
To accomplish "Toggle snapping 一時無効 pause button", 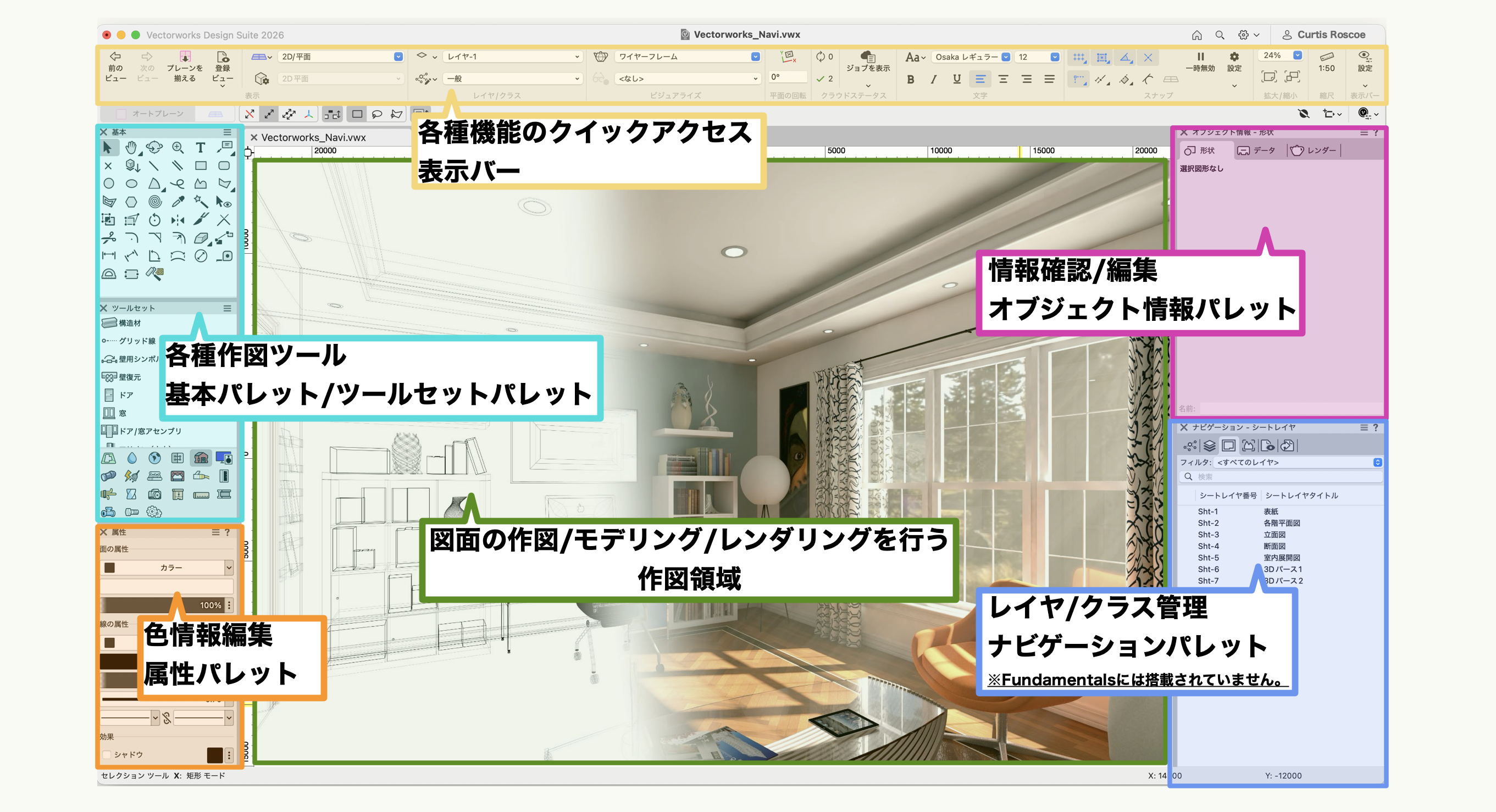I will [1200, 57].
